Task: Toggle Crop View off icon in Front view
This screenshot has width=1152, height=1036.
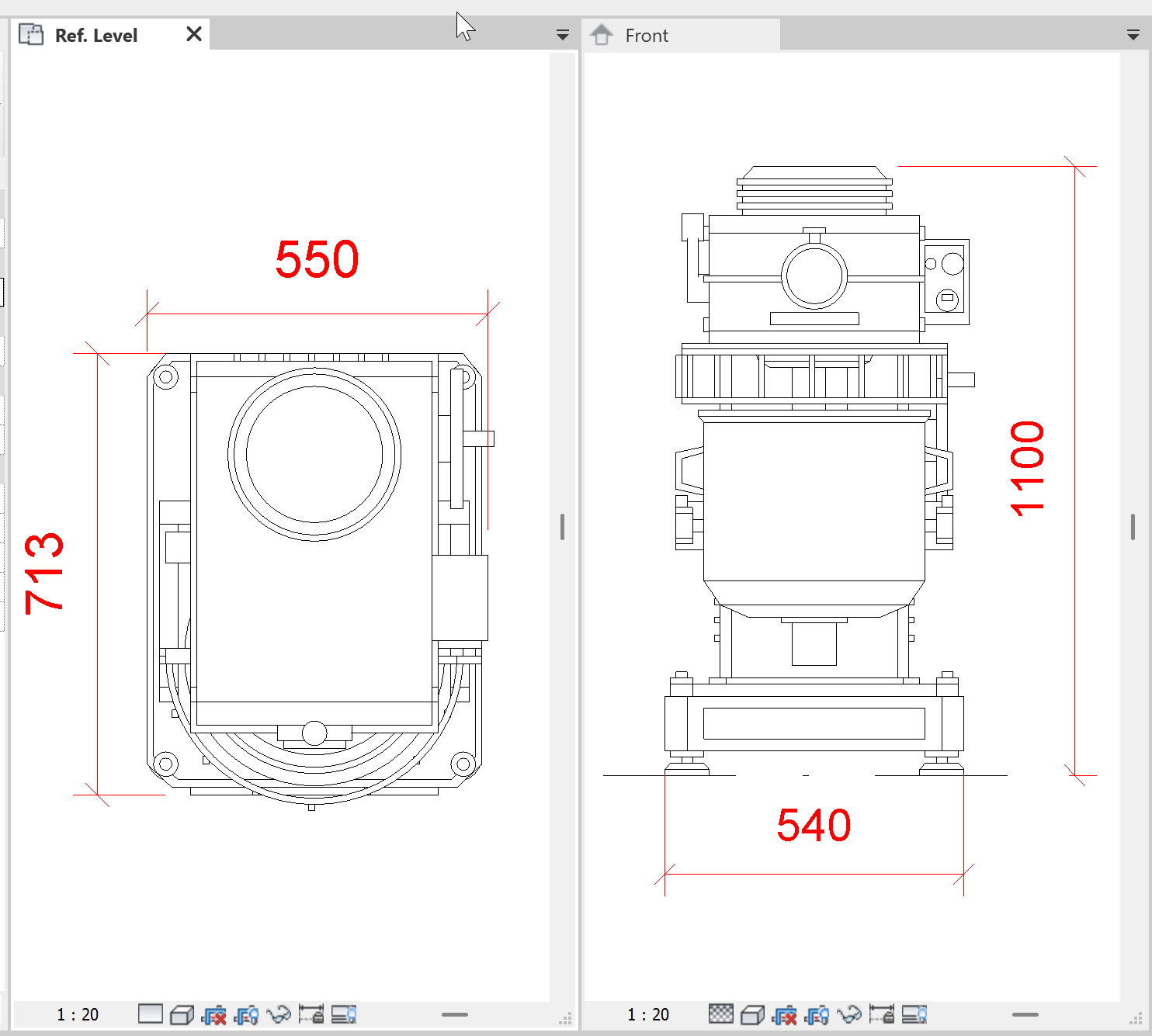Action: [785, 1014]
